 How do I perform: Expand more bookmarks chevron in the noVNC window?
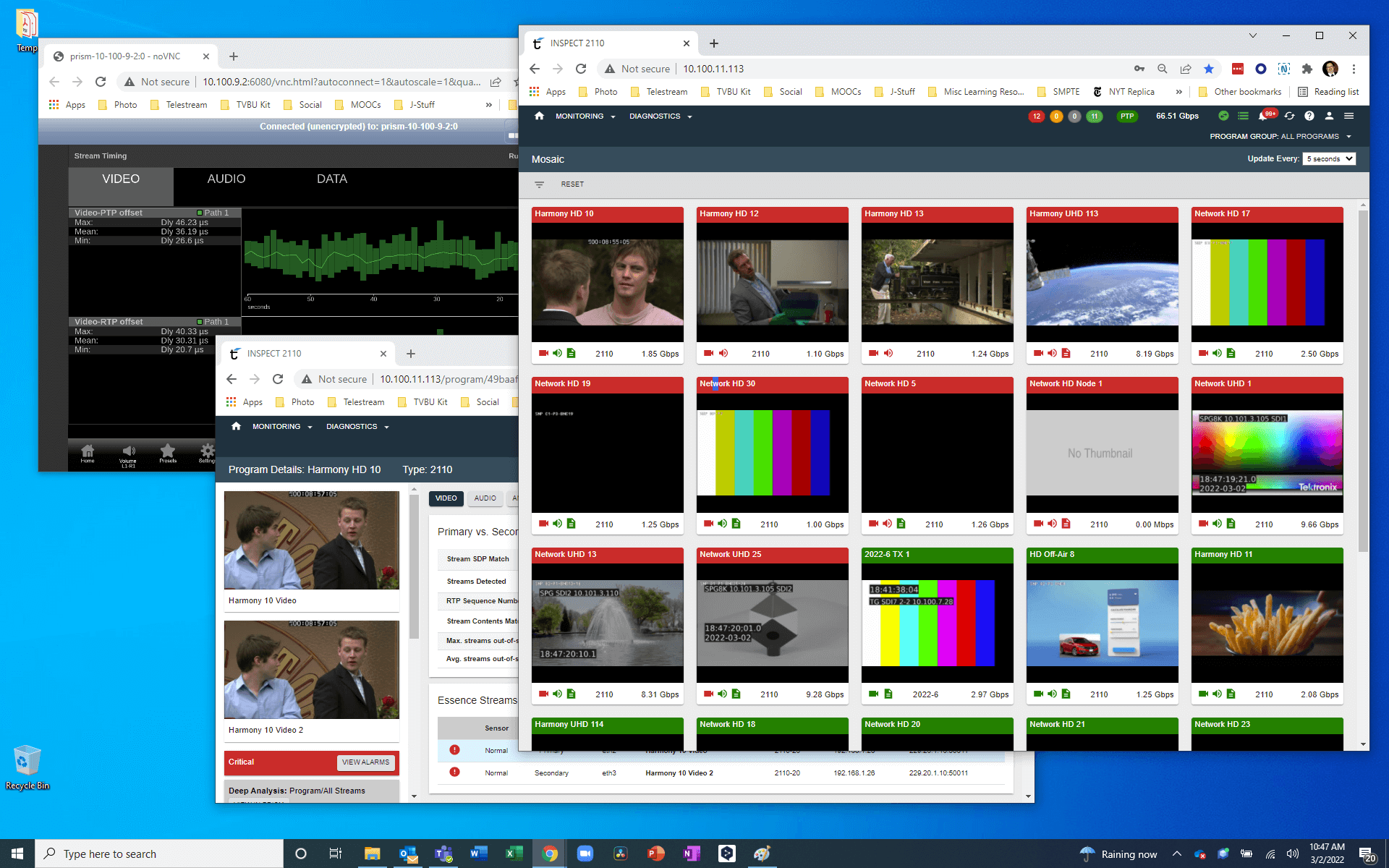pos(489,105)
